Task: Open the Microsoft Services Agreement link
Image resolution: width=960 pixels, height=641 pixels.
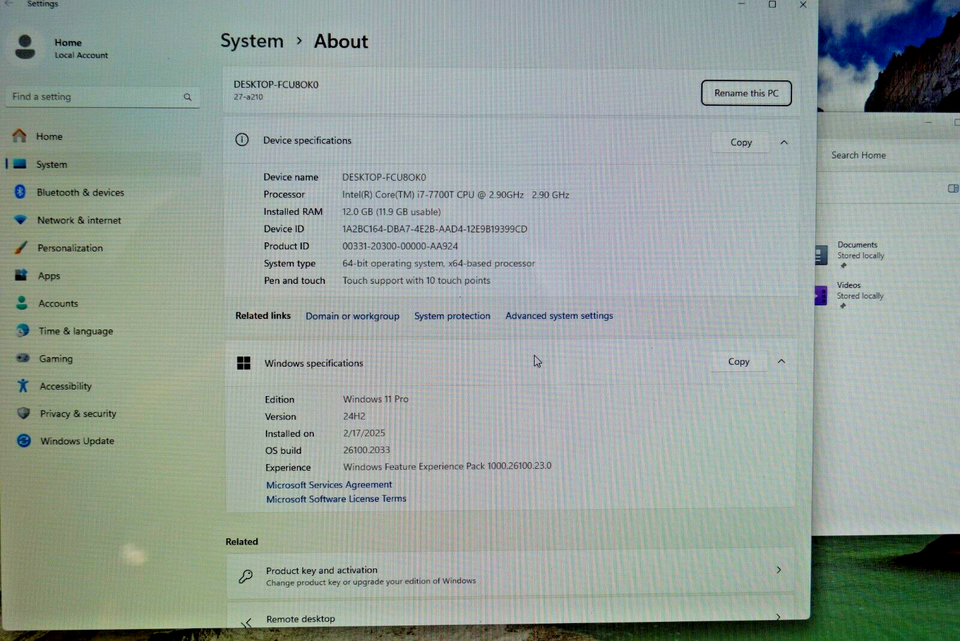Action: coord(328,484)
